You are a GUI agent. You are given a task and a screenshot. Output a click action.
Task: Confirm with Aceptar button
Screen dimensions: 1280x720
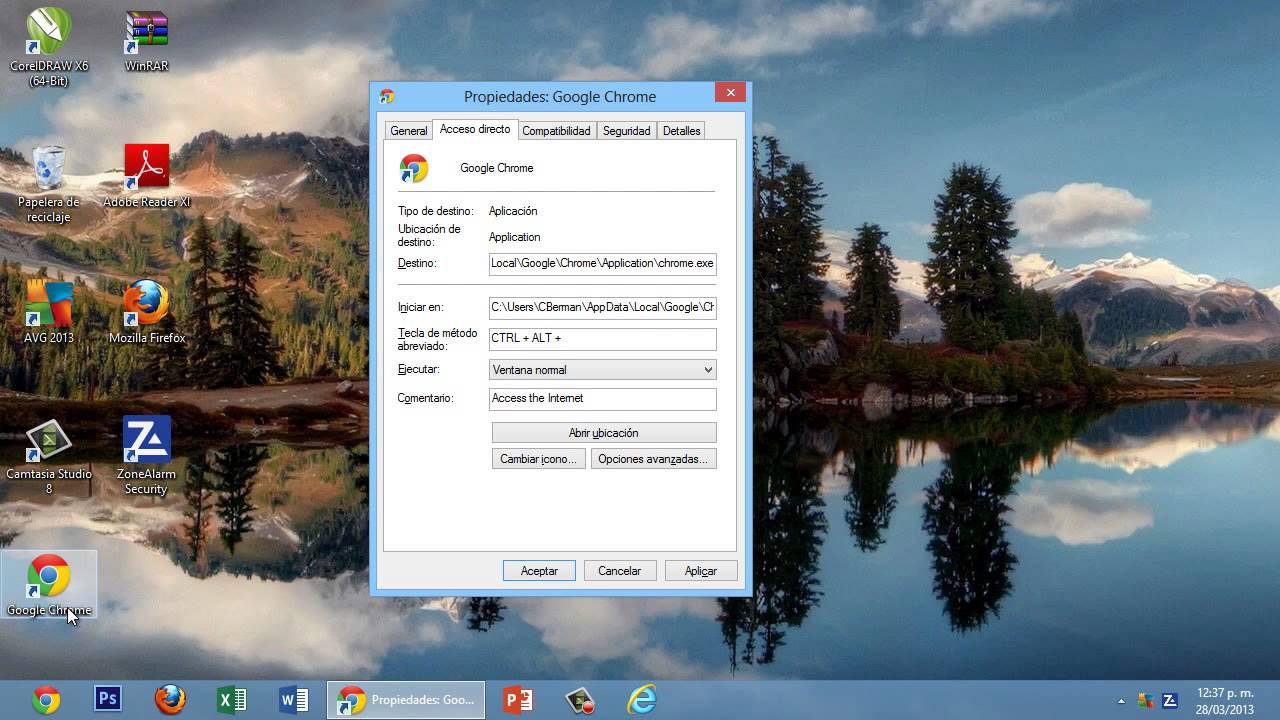[539, 571]
